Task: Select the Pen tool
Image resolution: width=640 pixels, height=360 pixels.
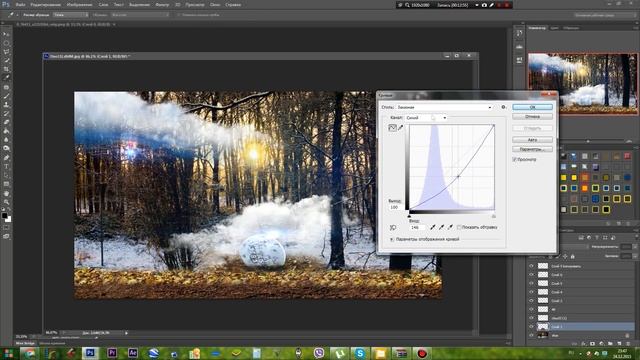Action: coord(6,158)
